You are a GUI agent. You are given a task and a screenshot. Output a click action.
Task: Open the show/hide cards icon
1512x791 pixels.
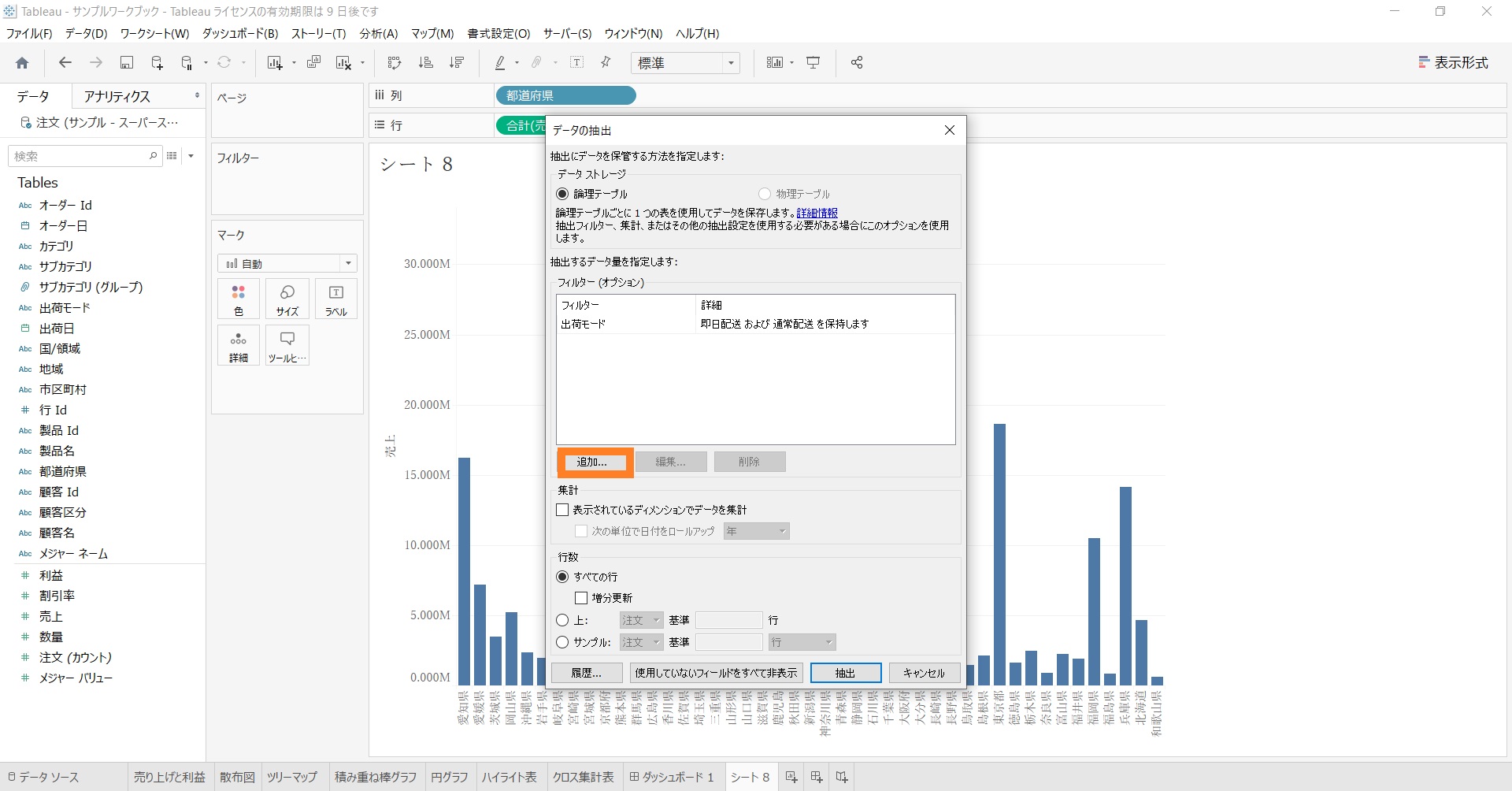click(x=775, y=63)
